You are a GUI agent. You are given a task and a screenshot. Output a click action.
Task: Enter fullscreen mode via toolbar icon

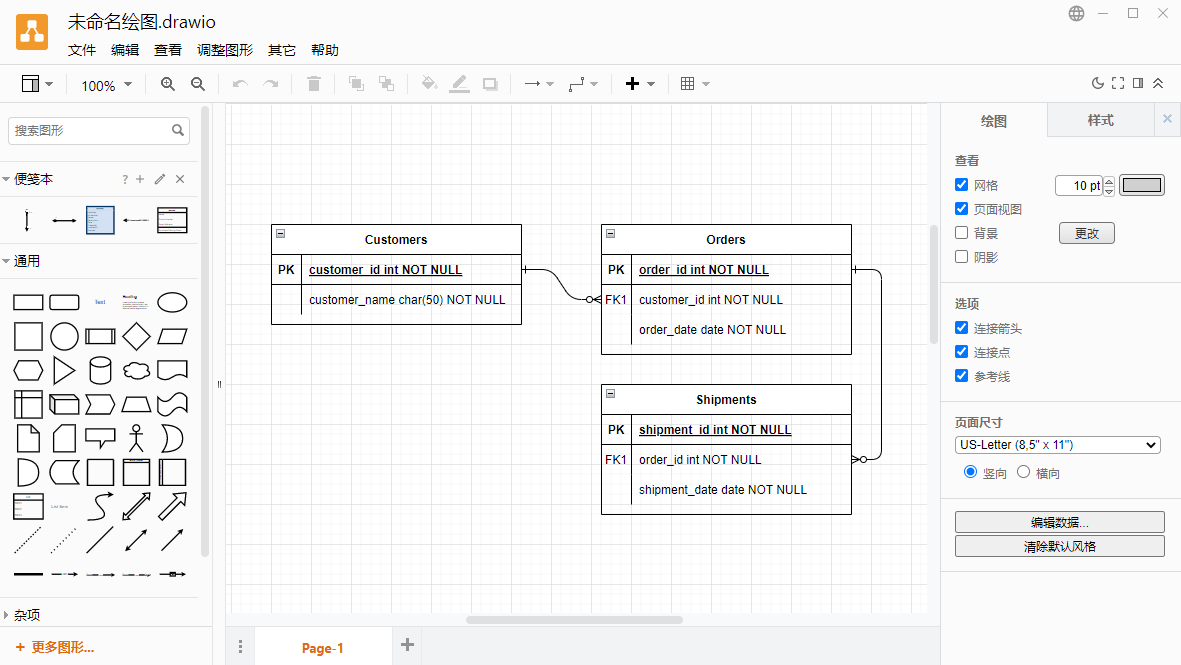pyautogui.click(x=1118, y=84)
